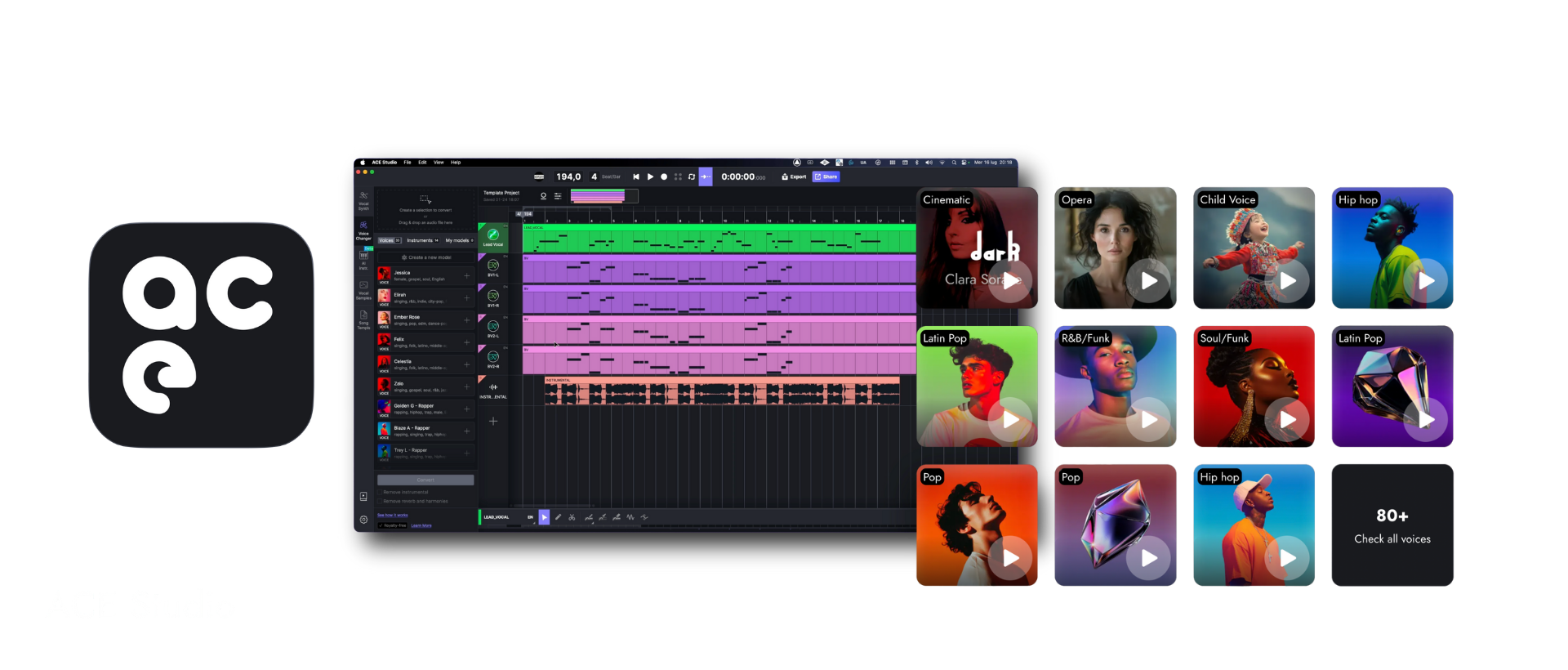Open the mixer sliders icon

[558, 196]
